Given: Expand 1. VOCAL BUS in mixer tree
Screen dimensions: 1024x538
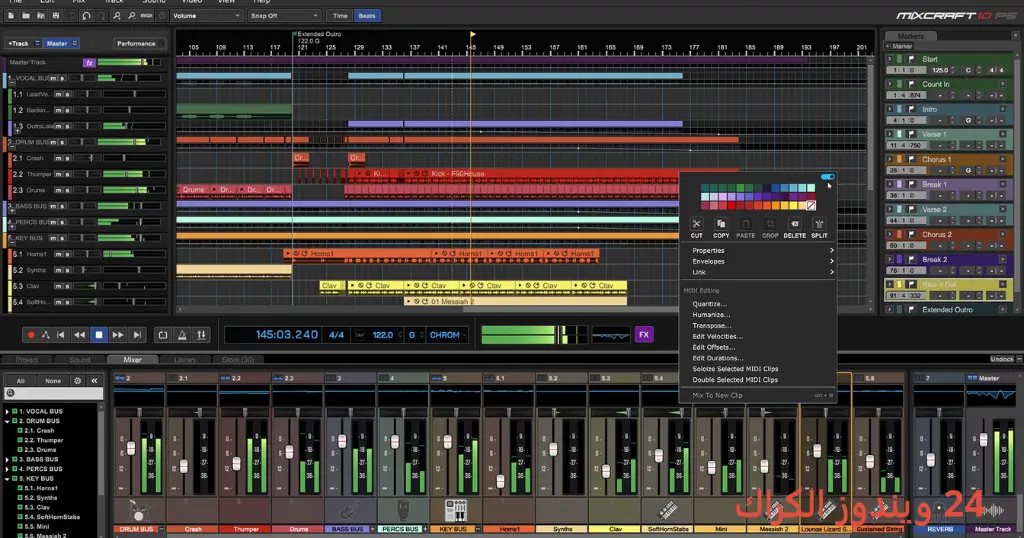Looking at the screenshot, I should pyautogui.click(x=7, y=412).
